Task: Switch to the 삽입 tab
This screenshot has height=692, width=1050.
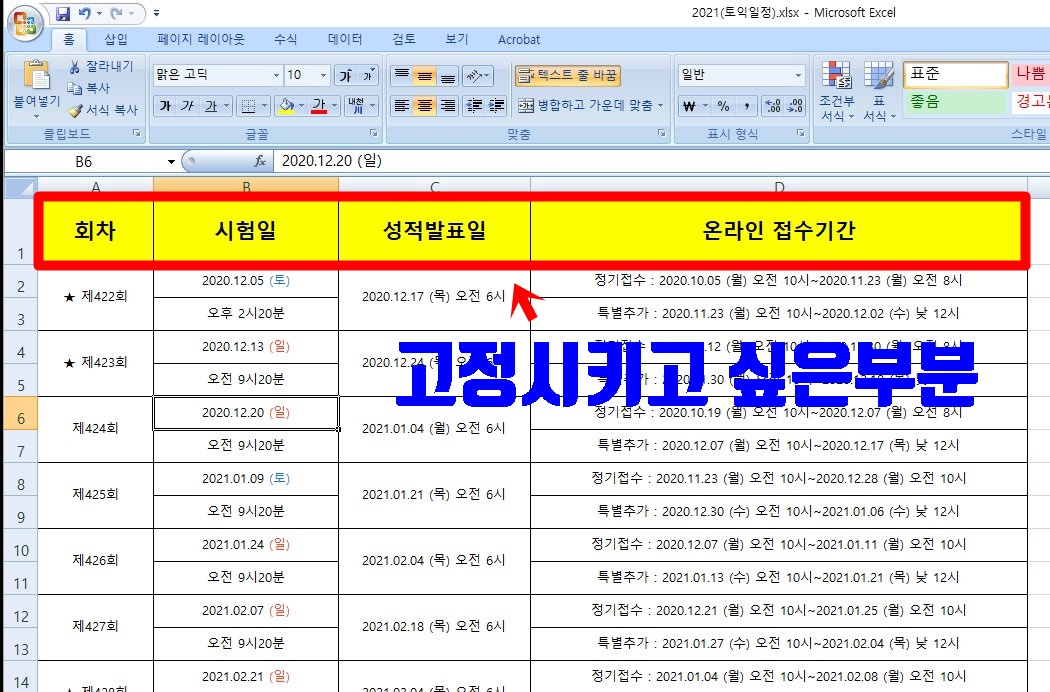Action: (116, 40)
